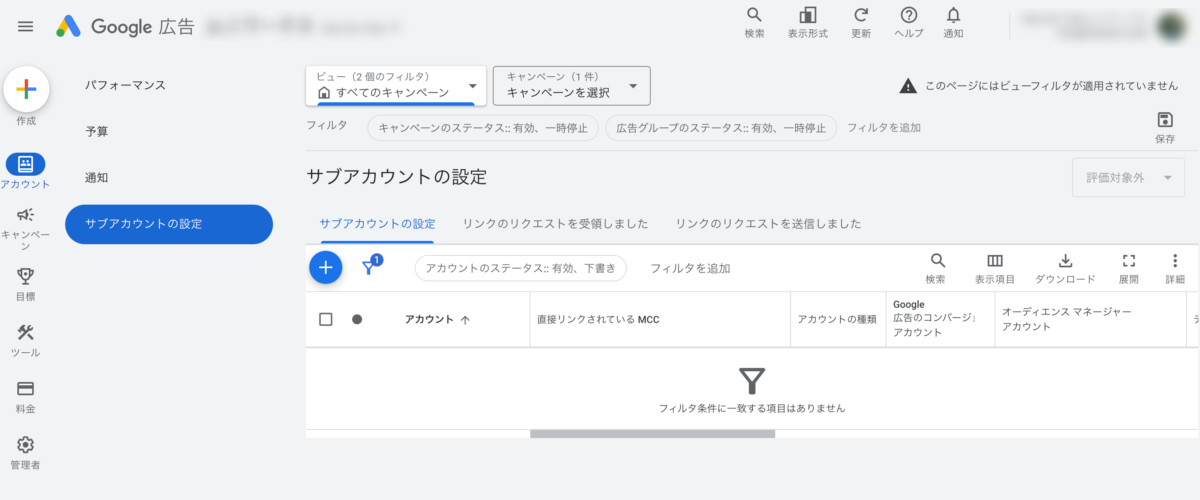Toggle the table filter funnel with badge
The height and width of the screenshot is (500, 1200).
[369, 267]
